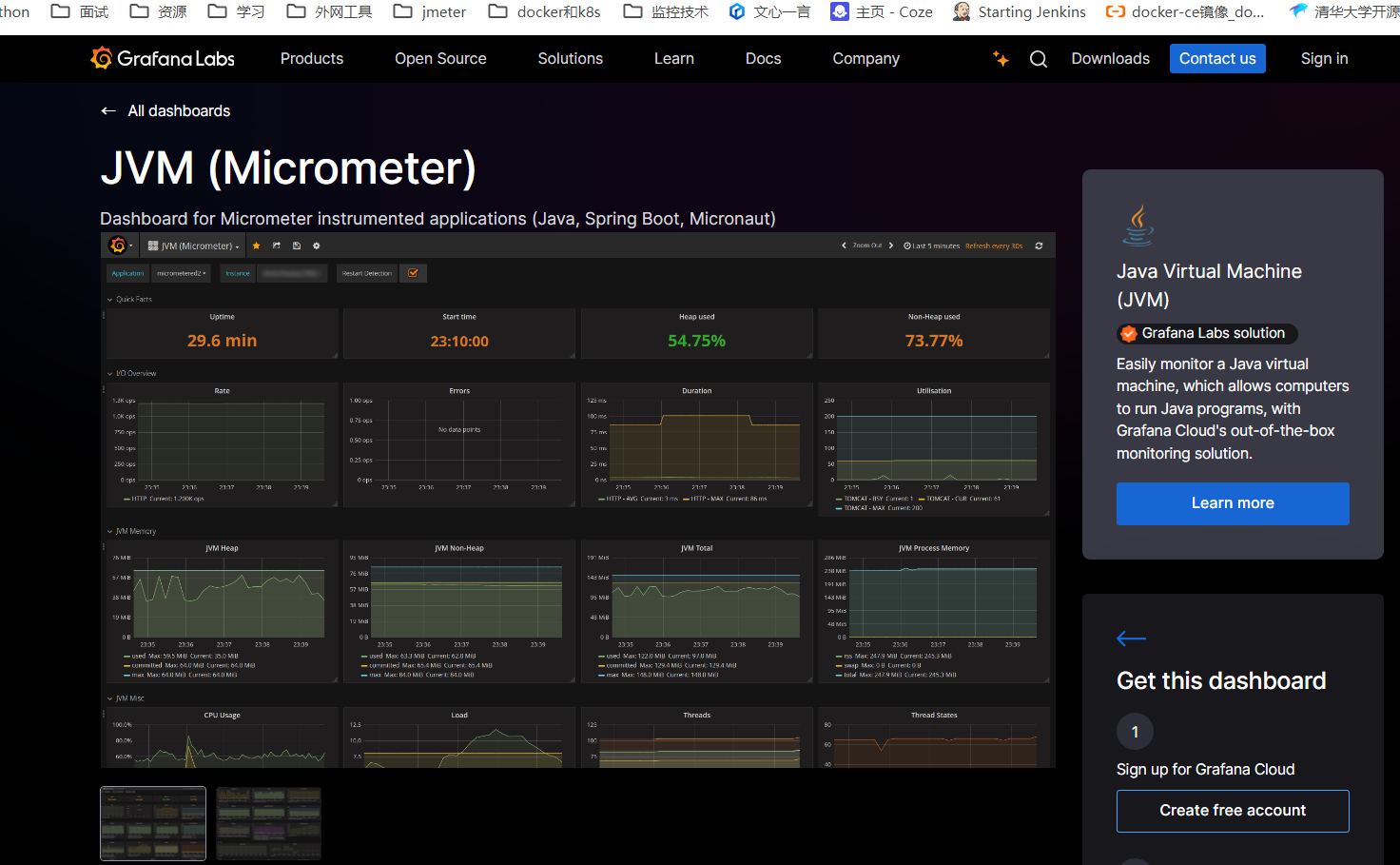
Task: Open the Open Source menu
Action: [x=440, y=59]
